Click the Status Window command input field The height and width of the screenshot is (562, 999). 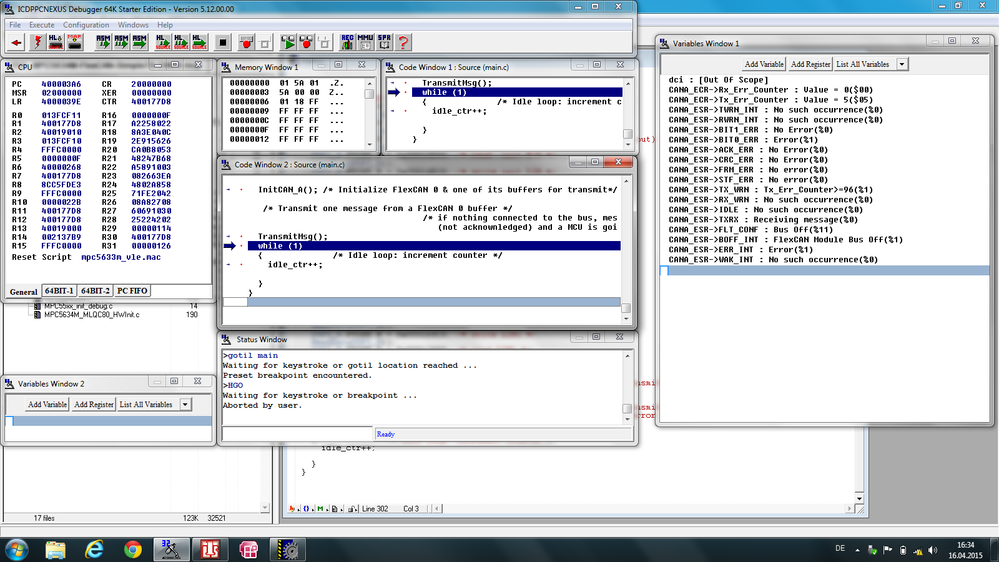[x=297, y=434]
